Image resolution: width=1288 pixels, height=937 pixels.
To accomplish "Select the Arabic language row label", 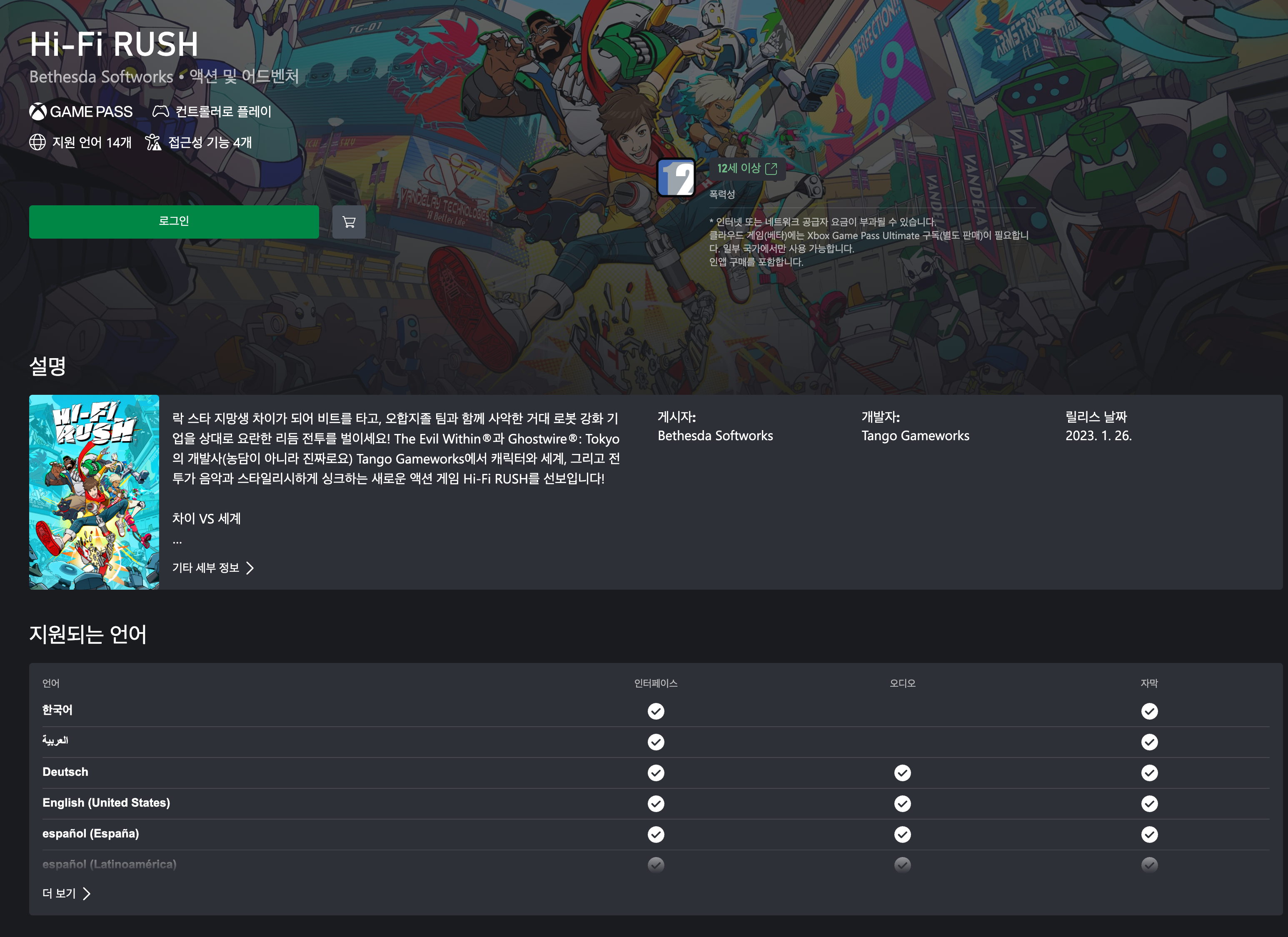I will [x=55, y=740].
